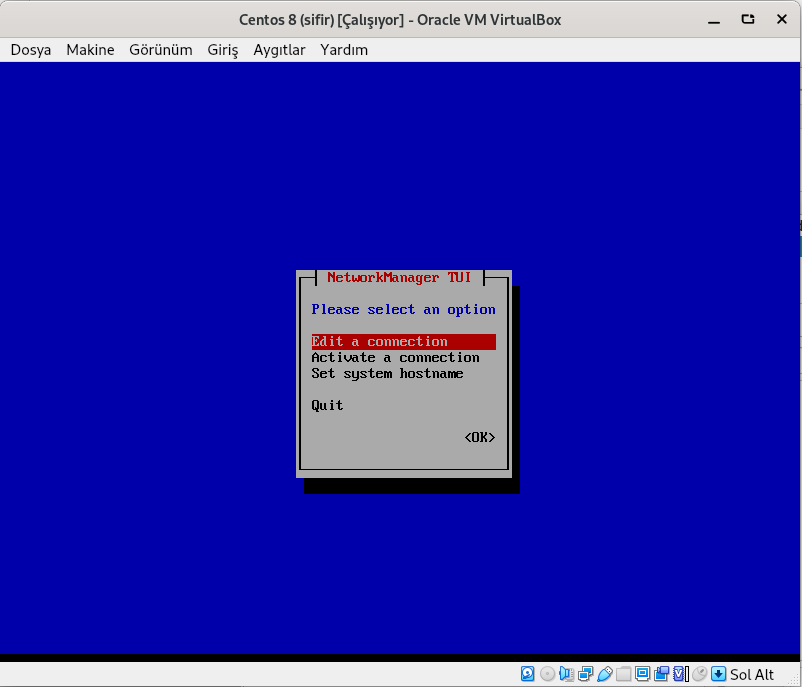Click the keyboard capture arrow icon

click(x=718, y=674)
